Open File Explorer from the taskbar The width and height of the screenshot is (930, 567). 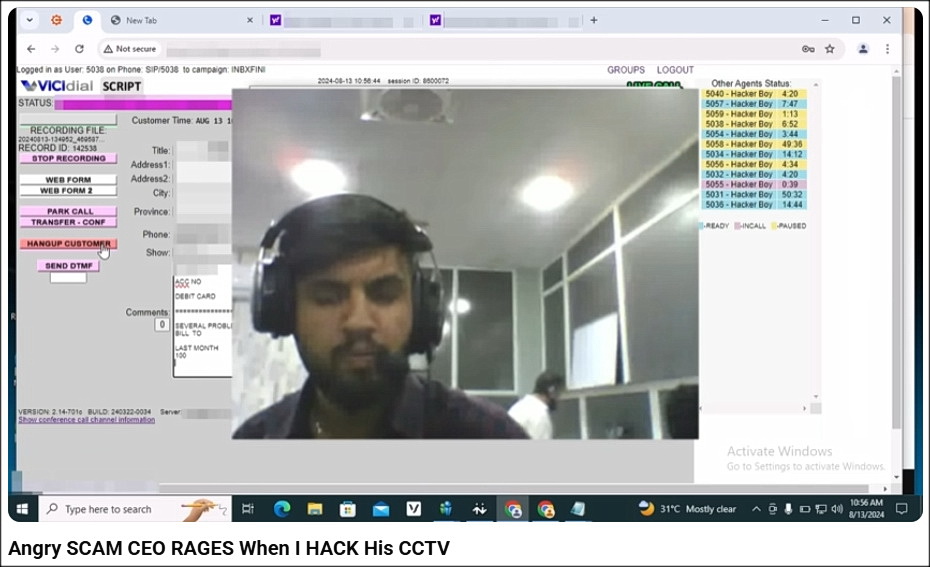(315, 509)
